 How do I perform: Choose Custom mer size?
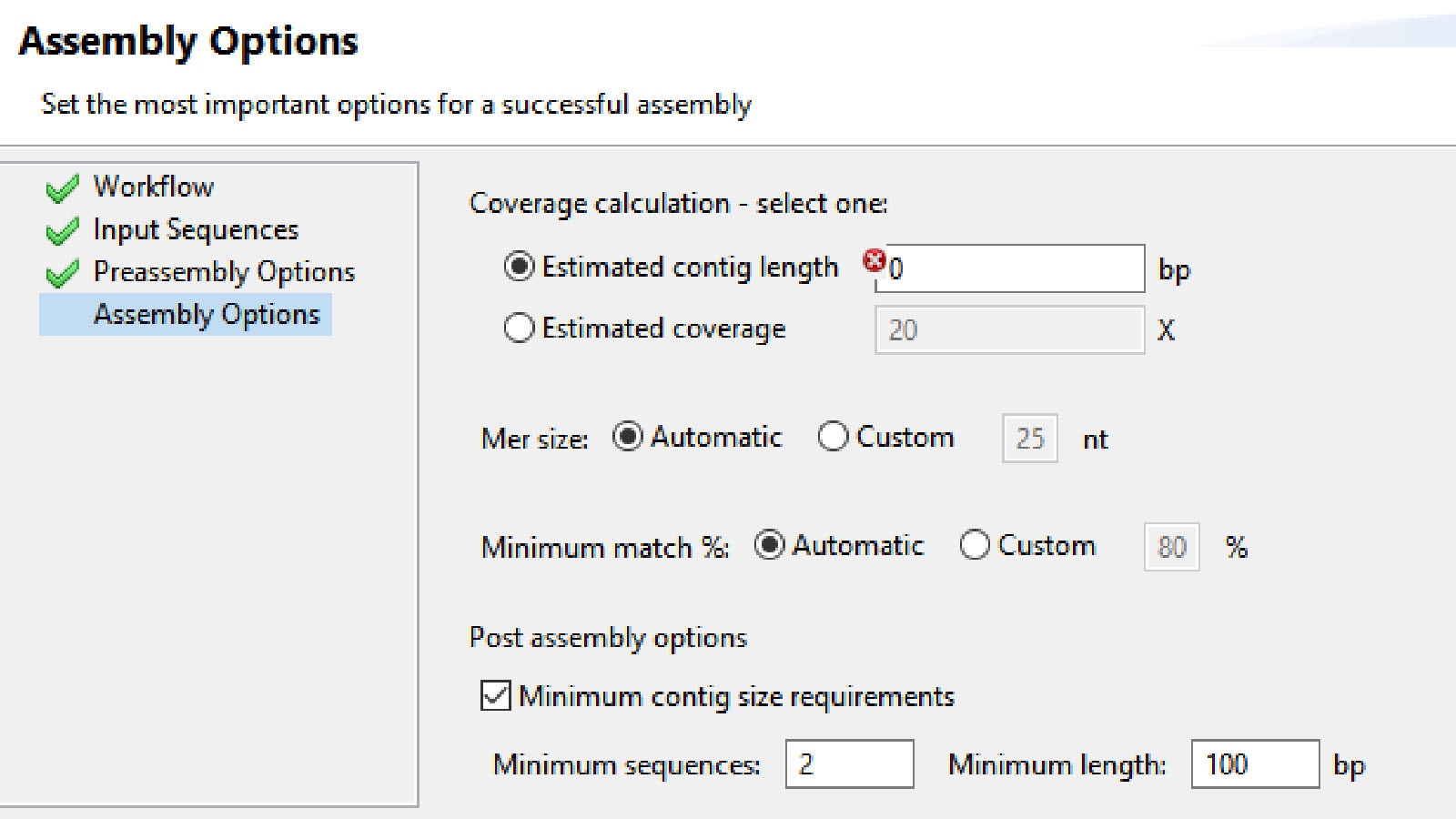(833, 437)
